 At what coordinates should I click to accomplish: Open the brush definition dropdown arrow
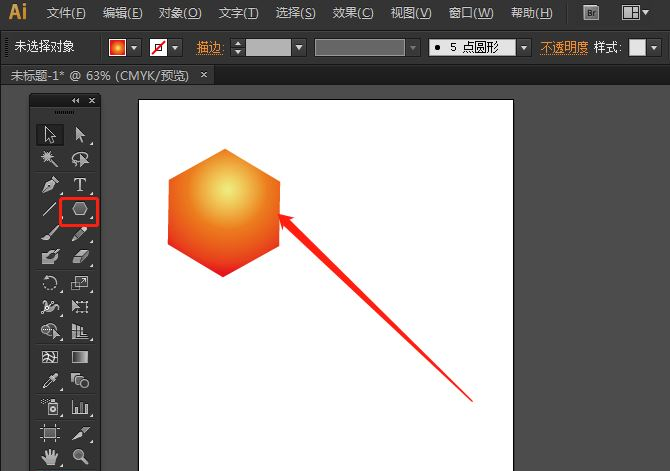tap(524, 47)
